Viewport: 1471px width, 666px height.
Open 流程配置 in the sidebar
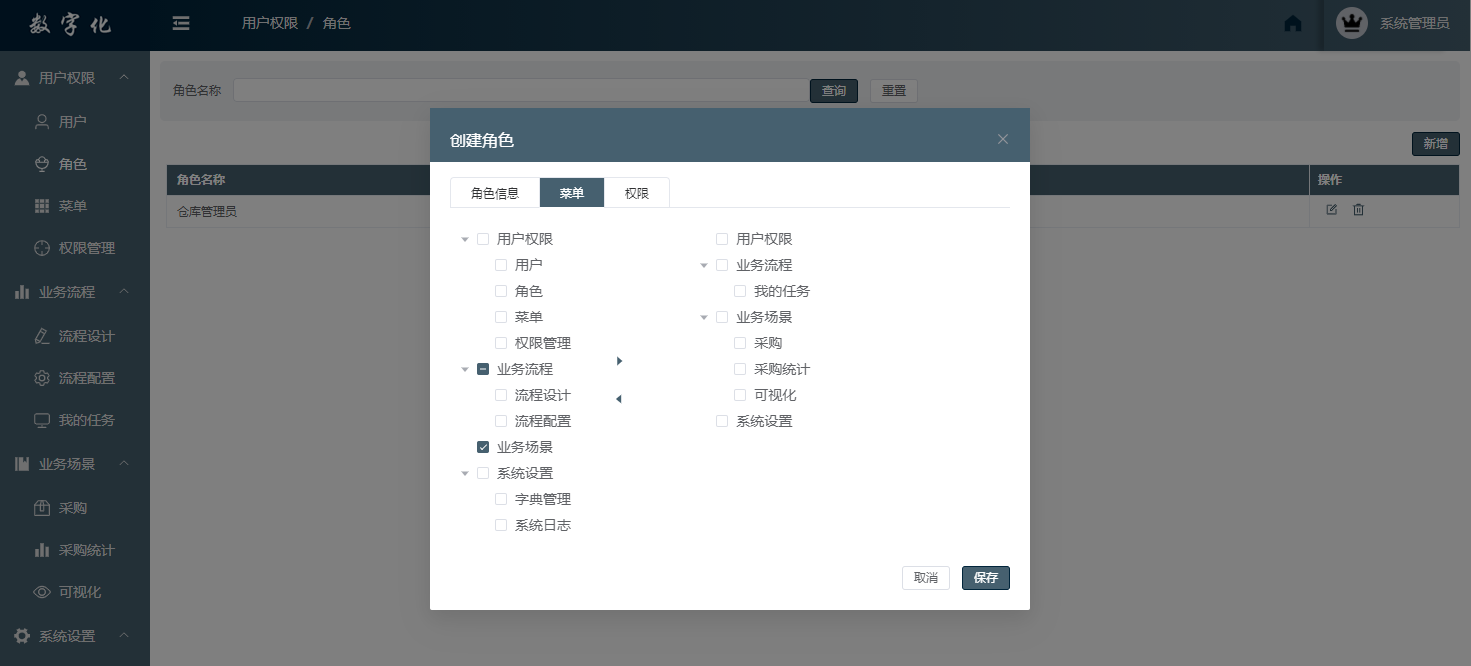[86, 378]
